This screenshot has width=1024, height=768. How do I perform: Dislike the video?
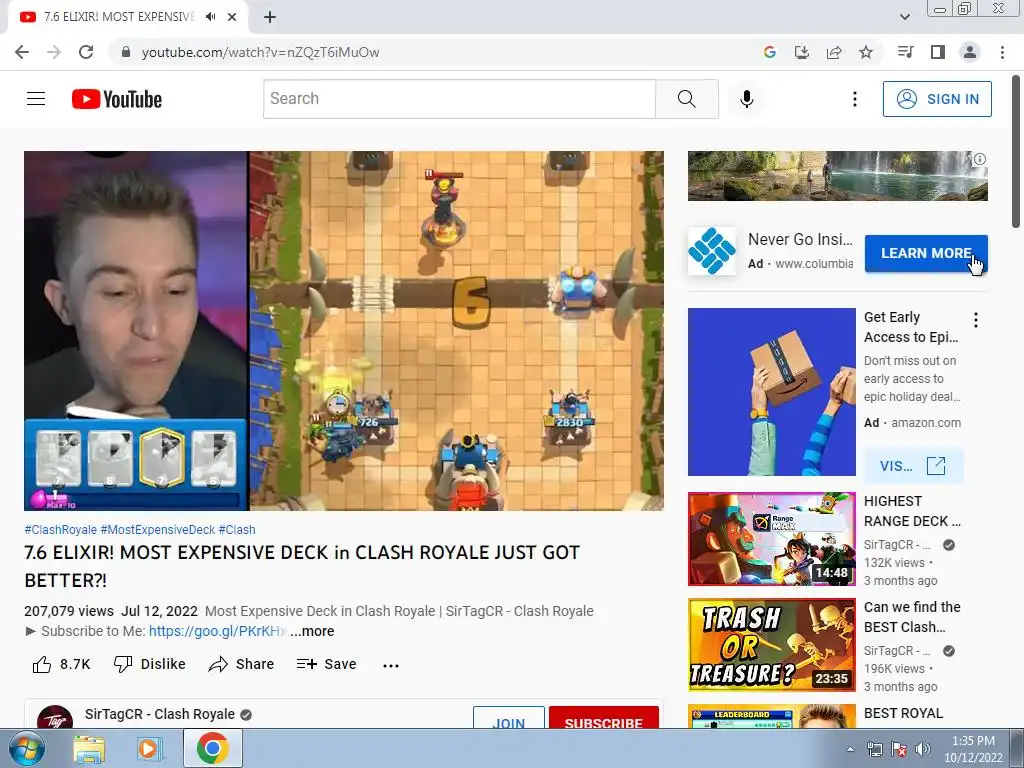(150, 664)
